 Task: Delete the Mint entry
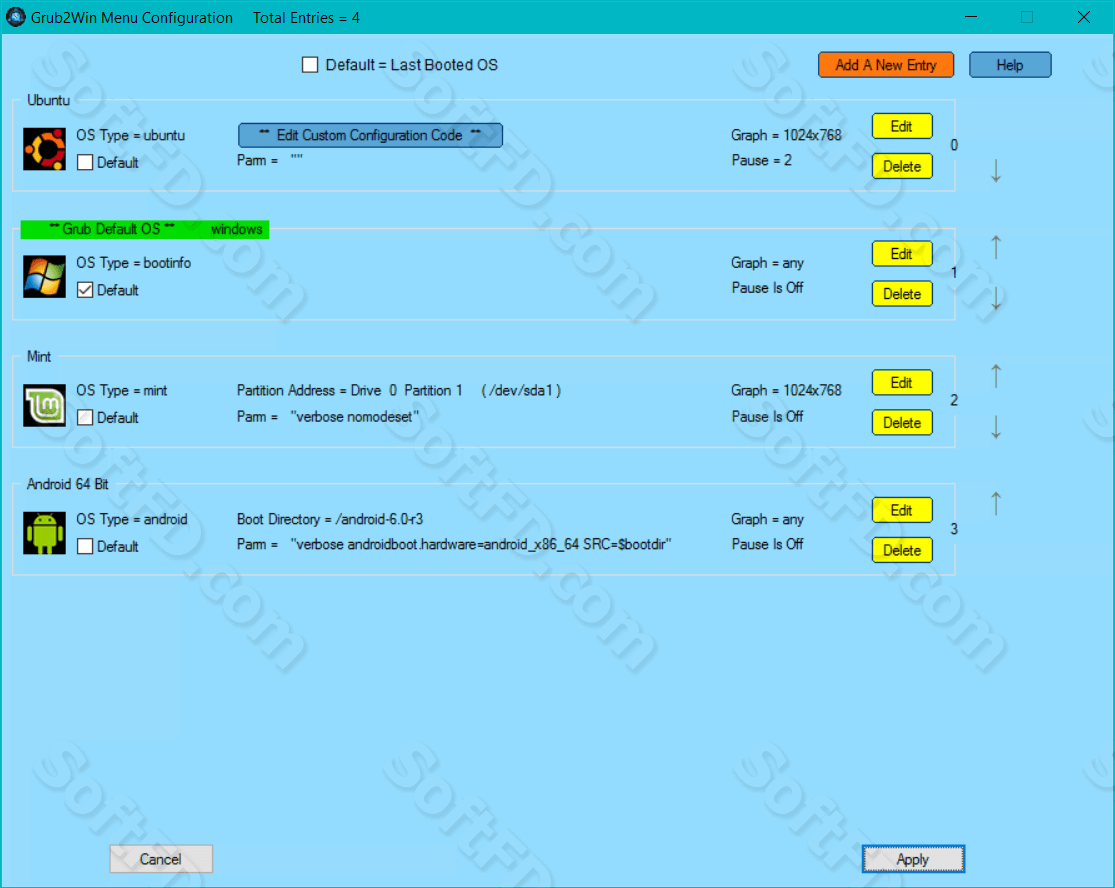902,422
